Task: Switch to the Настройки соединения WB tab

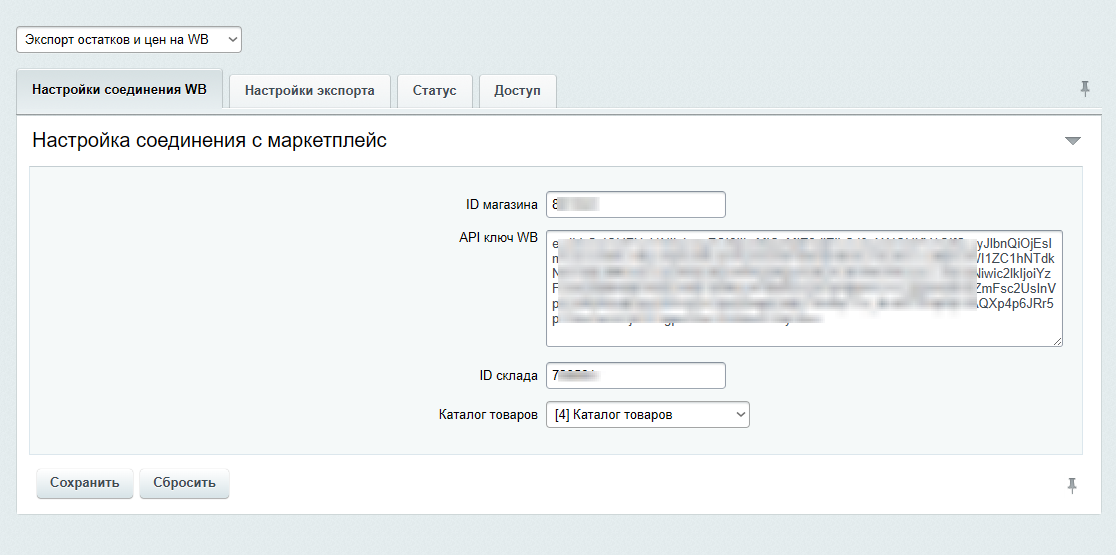Action: pyautogui.click(x=119, y=89)
